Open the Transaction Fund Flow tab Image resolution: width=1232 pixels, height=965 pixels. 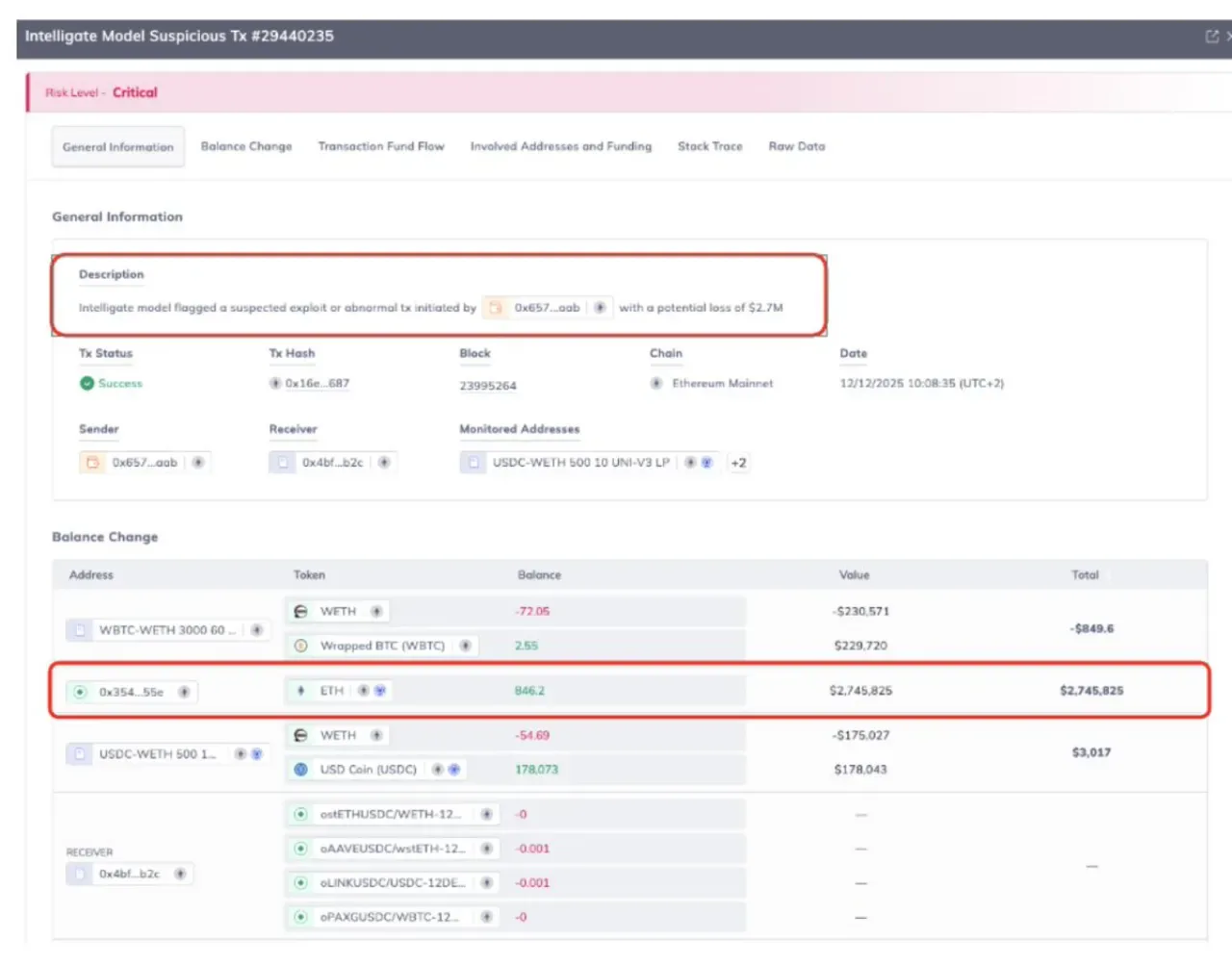click(381, 146)
